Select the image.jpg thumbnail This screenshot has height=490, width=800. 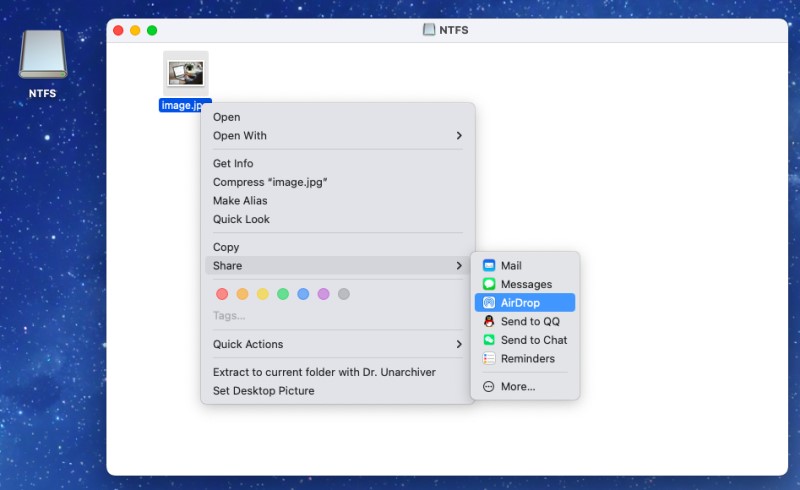186,74
